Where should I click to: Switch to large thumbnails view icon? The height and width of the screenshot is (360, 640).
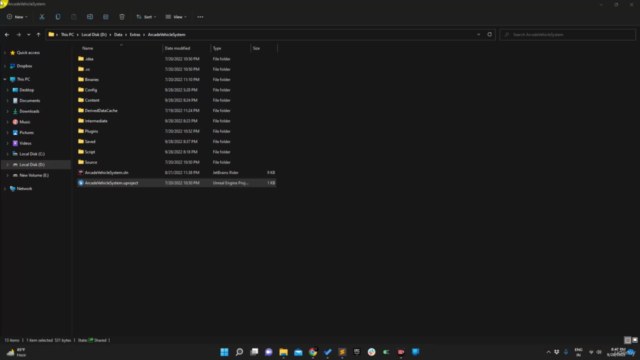tap(635, 340)
